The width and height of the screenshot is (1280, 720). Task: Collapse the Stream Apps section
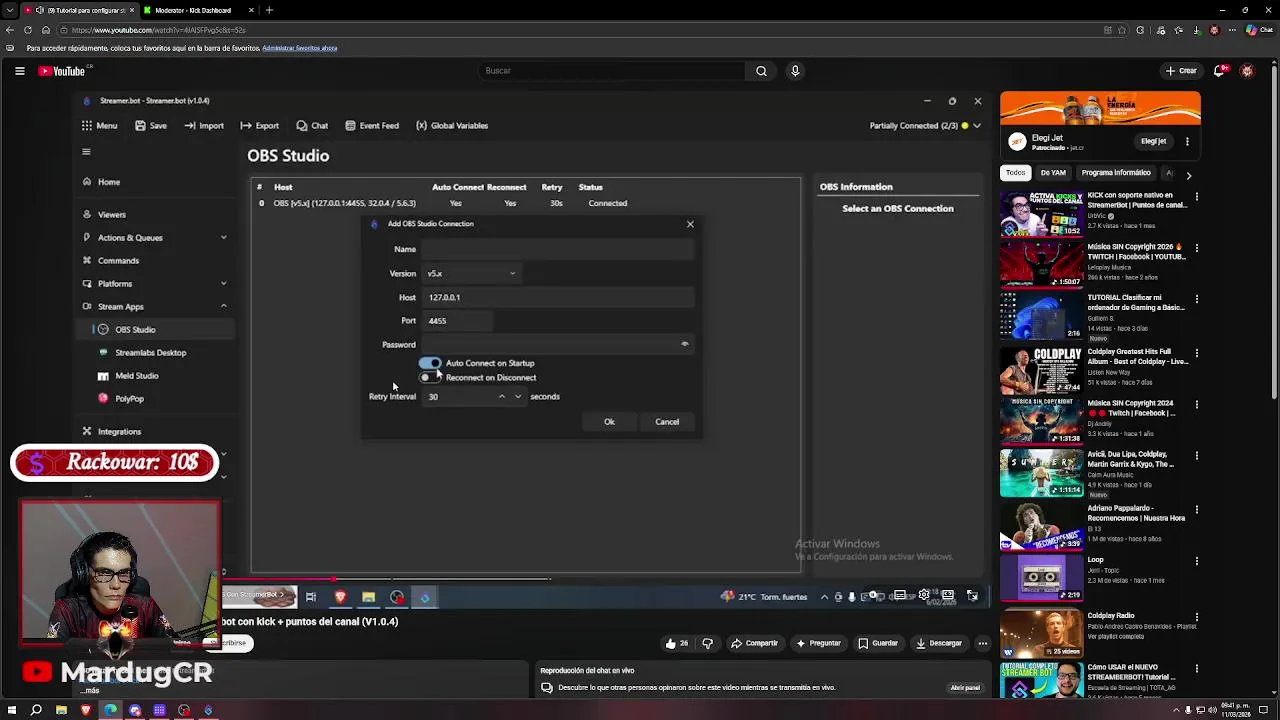pos(223,307)
